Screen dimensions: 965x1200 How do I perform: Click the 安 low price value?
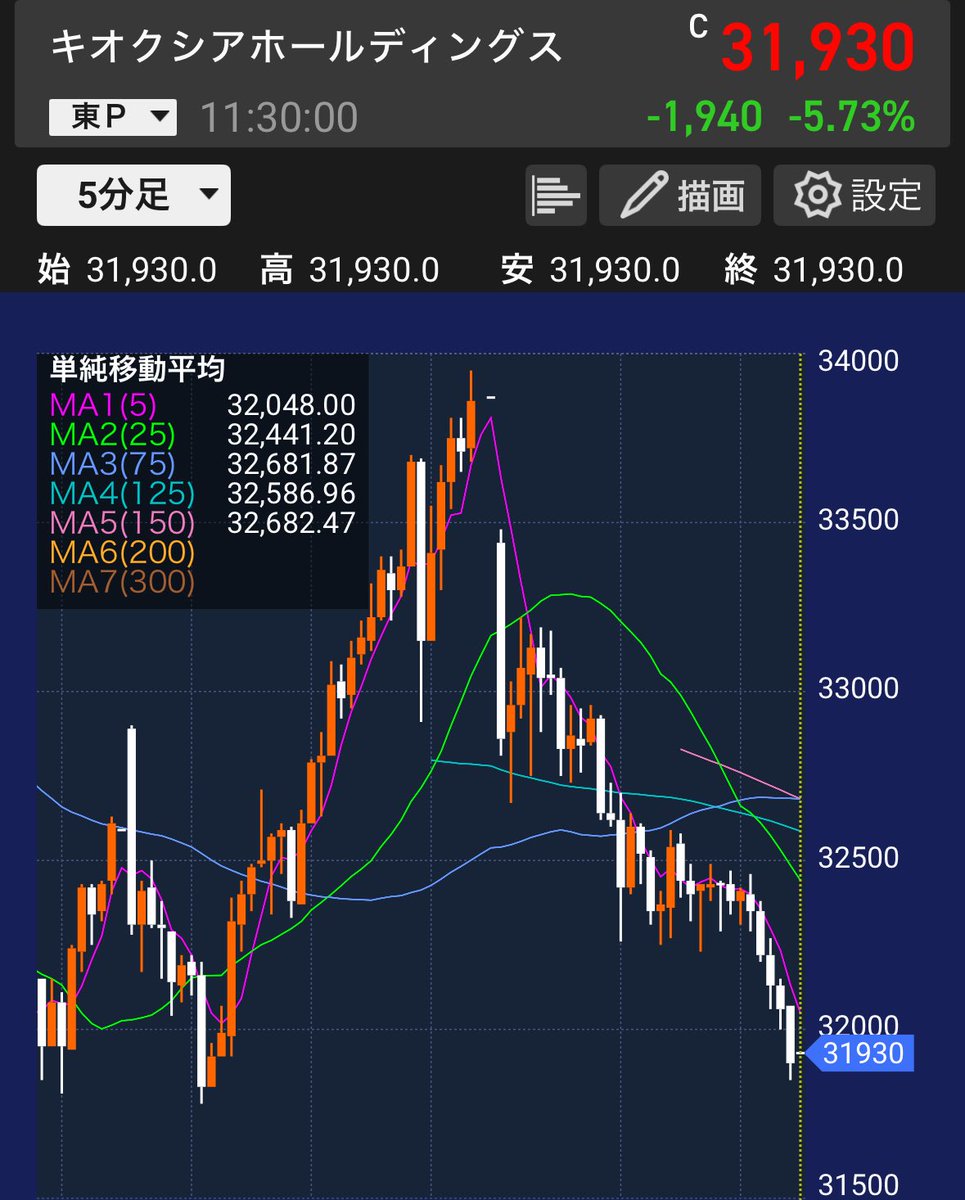click(615, 269)
